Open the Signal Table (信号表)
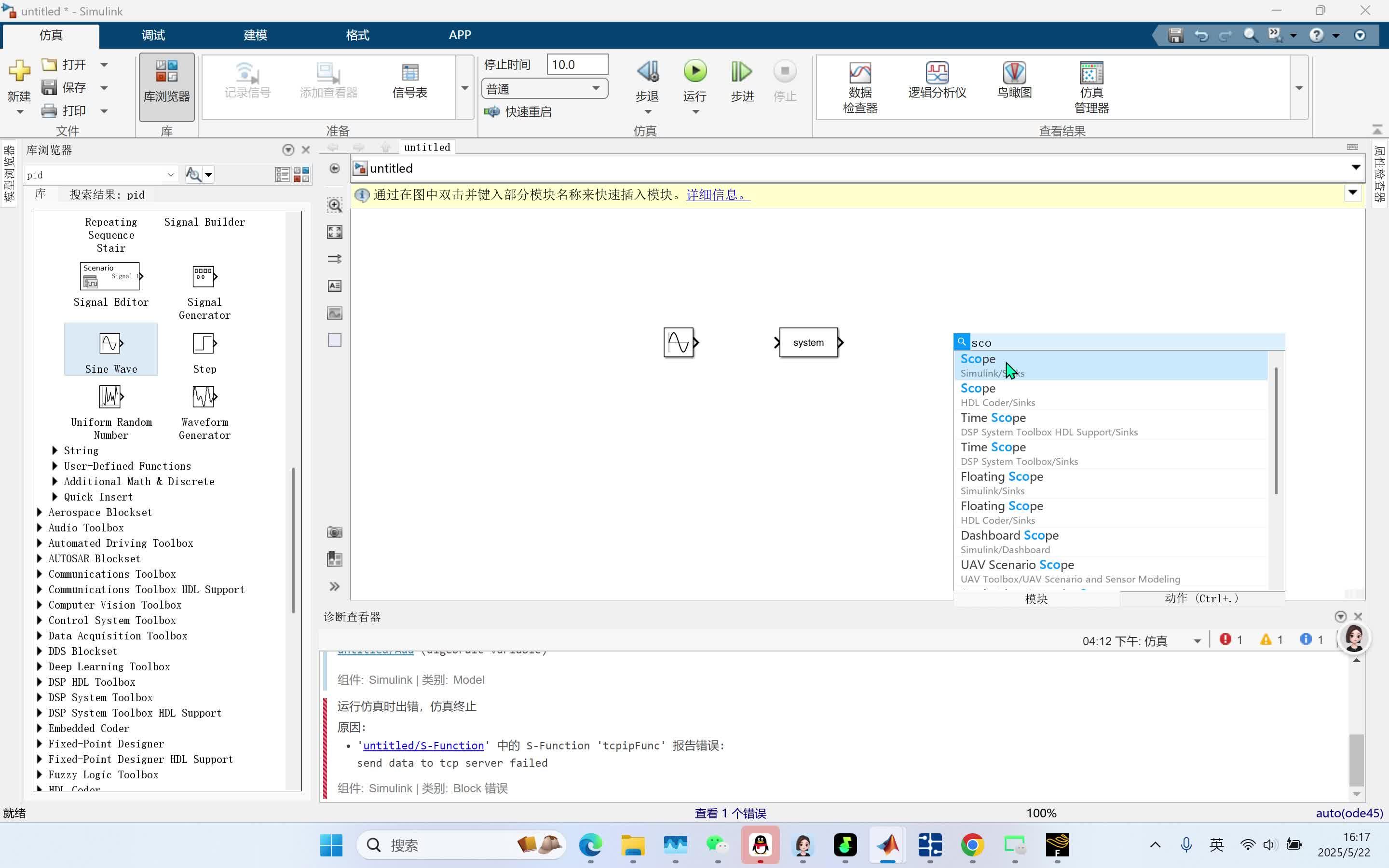Image resolution: width=1389 pixels, height=868 pixels. (x=409, y=81)
